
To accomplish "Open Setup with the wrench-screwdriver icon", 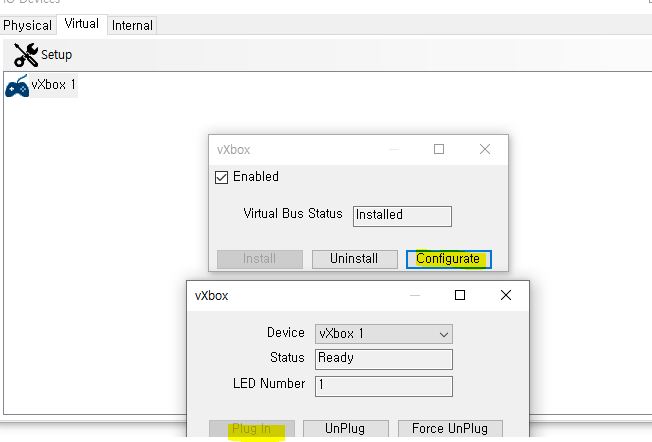I will pos(26,55).
